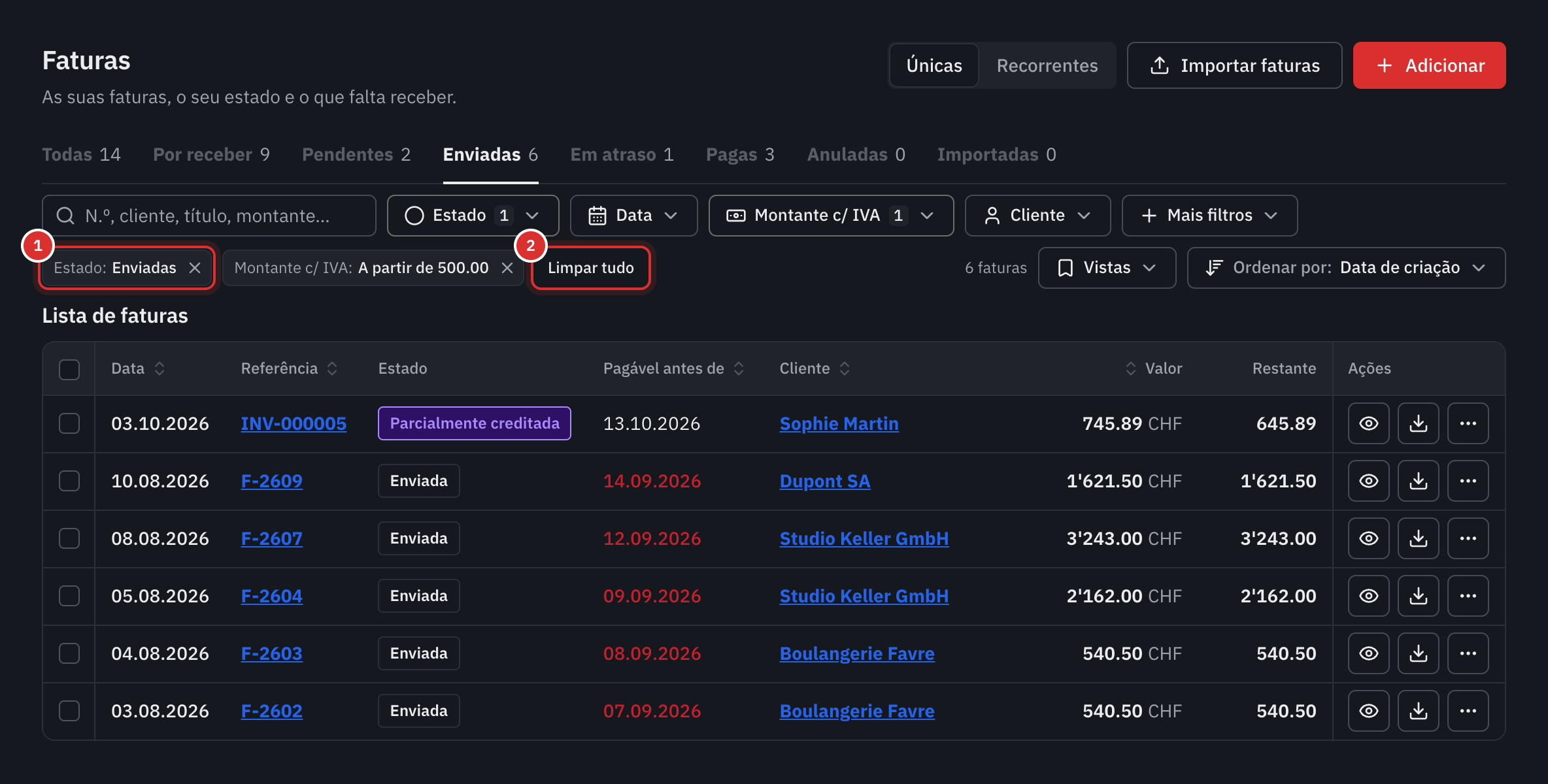Remove the Montante c/ IVA filter chip

507,268
